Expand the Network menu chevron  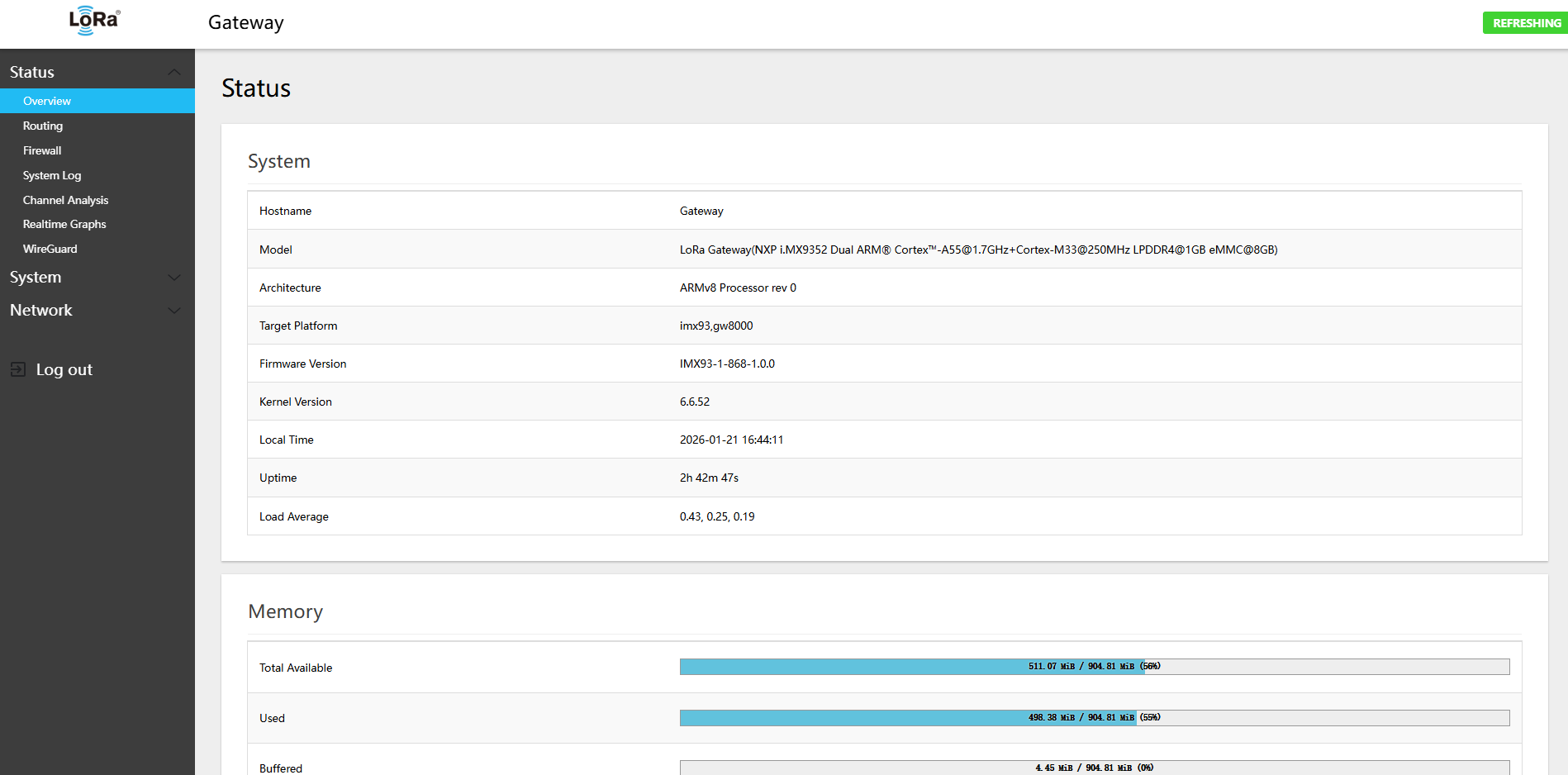[174, 311]
